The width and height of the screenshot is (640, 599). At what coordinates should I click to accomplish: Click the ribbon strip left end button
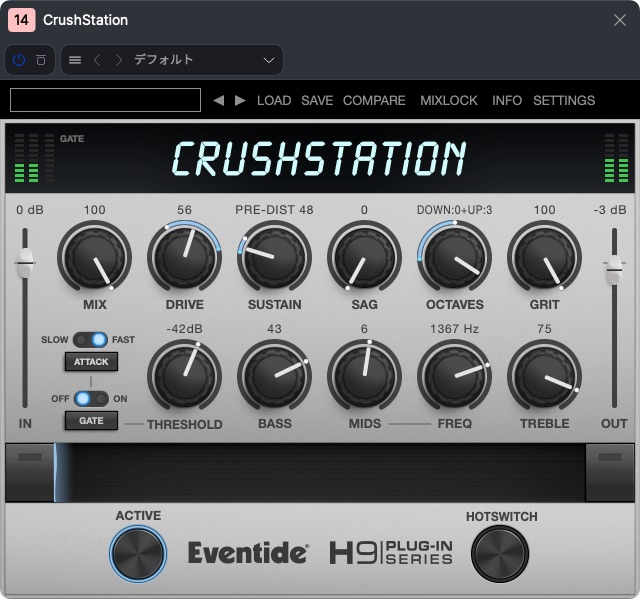point(30,473)
